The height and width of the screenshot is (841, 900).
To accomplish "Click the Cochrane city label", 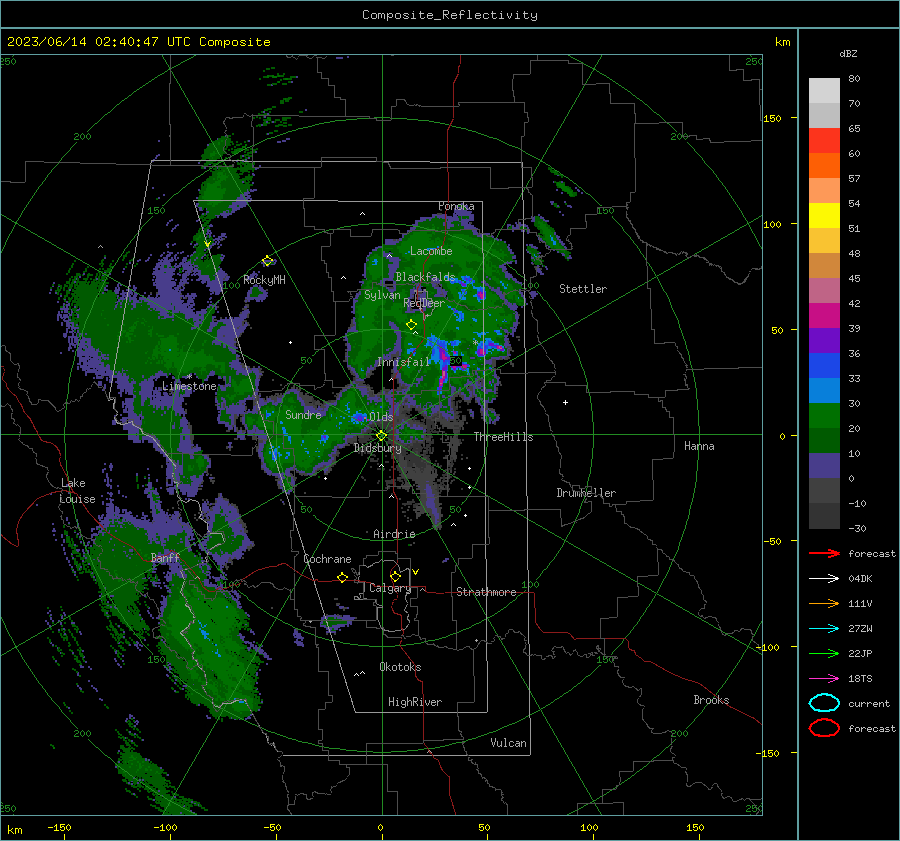I will click(x=327, y=559).
